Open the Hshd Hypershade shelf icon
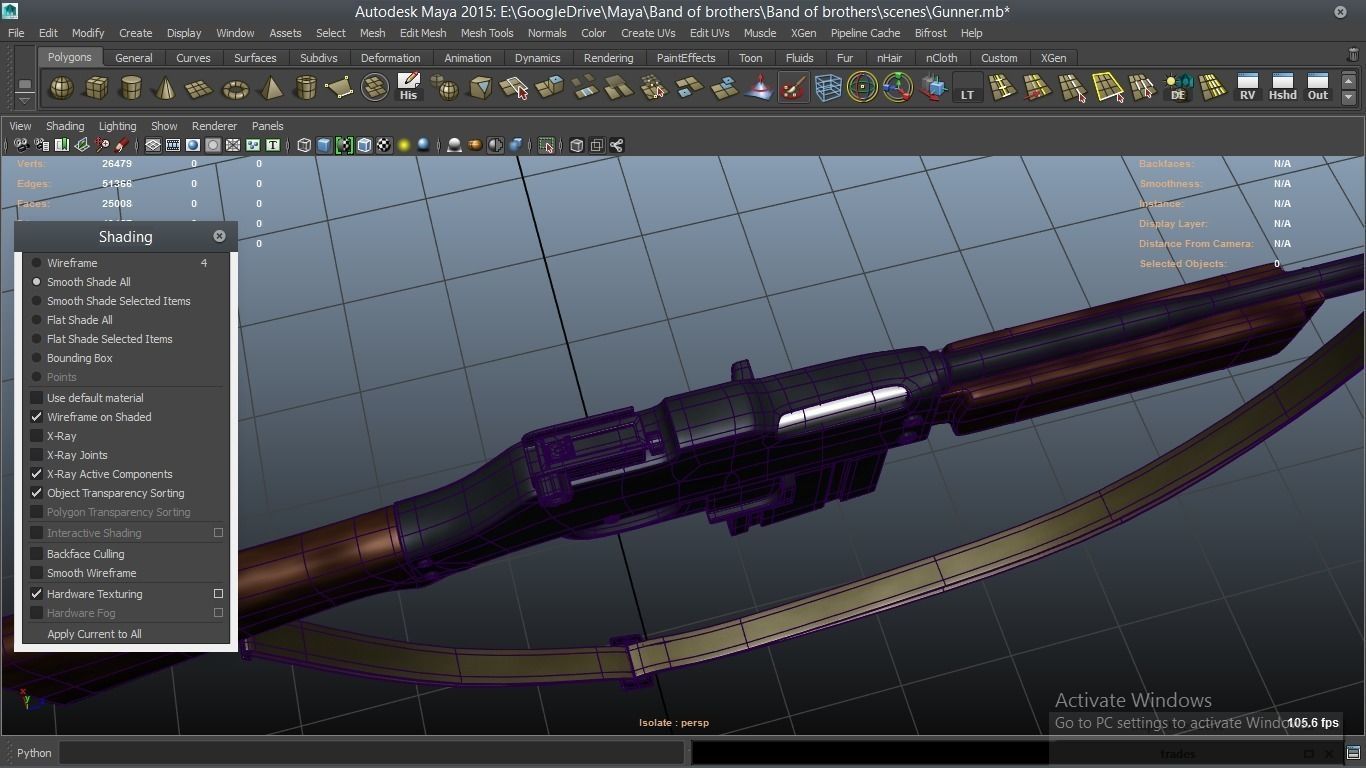Image resolution: width=1366 pixels, height=768 pixels. [x=1282, y=88]
